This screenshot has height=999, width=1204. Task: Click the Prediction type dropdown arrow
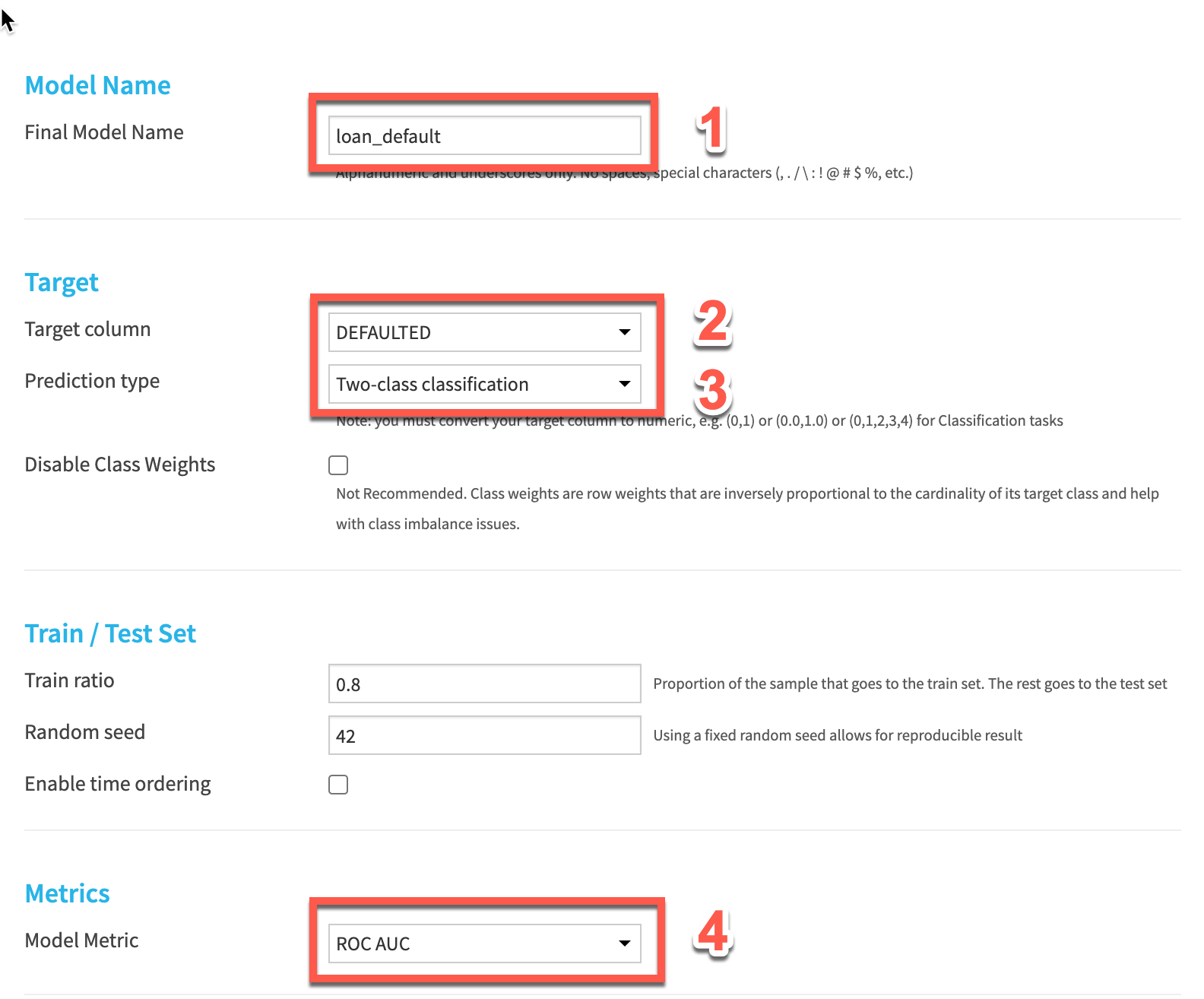coord(625,384)
